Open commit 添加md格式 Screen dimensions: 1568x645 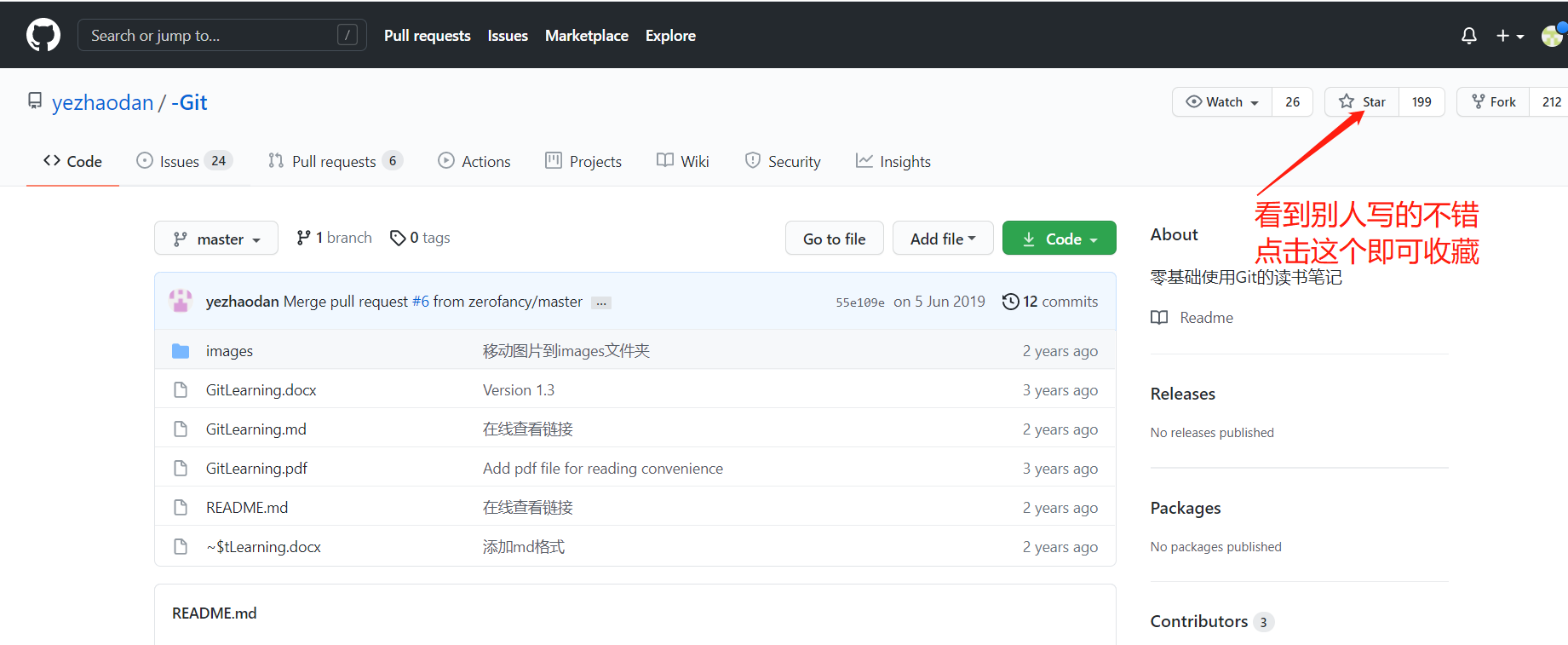click(x=524, y=547)
